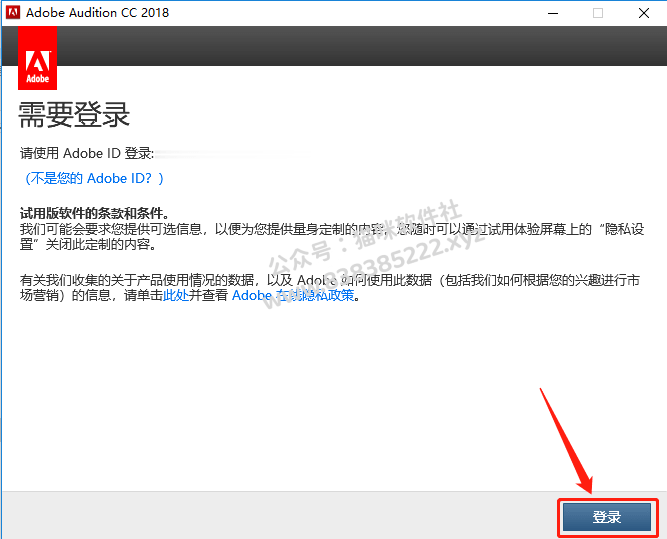This screenshot has height=539, width=667.
Task: Open the Adobe 在线隐私政策 link
Action: (293, 295)
